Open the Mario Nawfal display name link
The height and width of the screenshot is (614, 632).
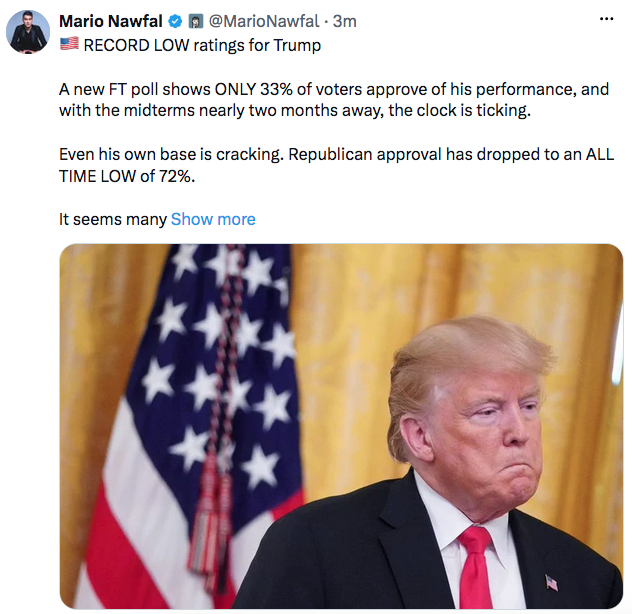pyautogui.click(x=111, y=21)
